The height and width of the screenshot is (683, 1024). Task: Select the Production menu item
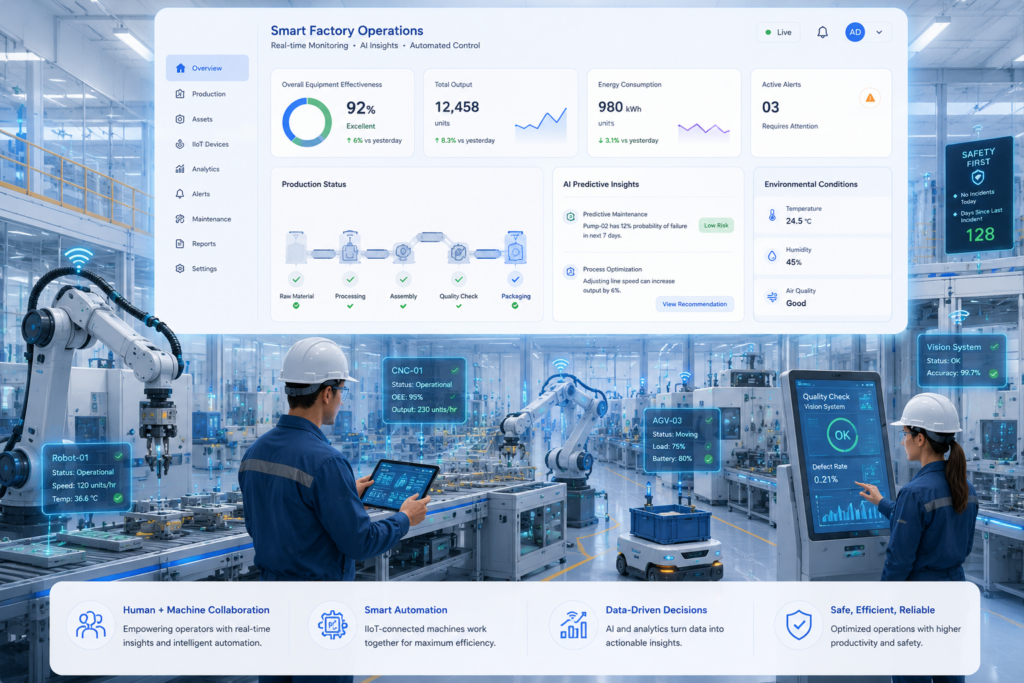[x=207, y=94]
